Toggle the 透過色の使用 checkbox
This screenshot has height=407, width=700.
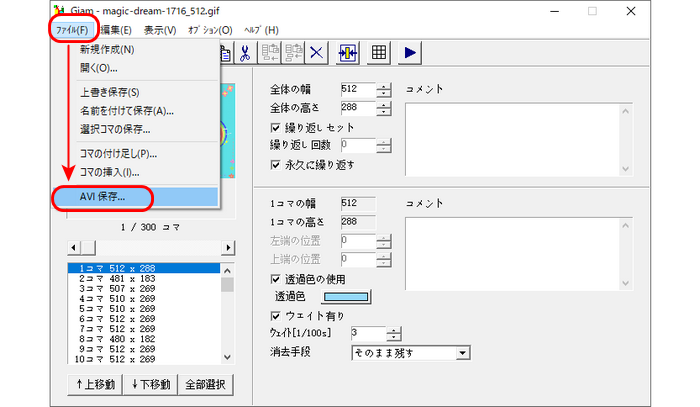(x=275, y=279)
